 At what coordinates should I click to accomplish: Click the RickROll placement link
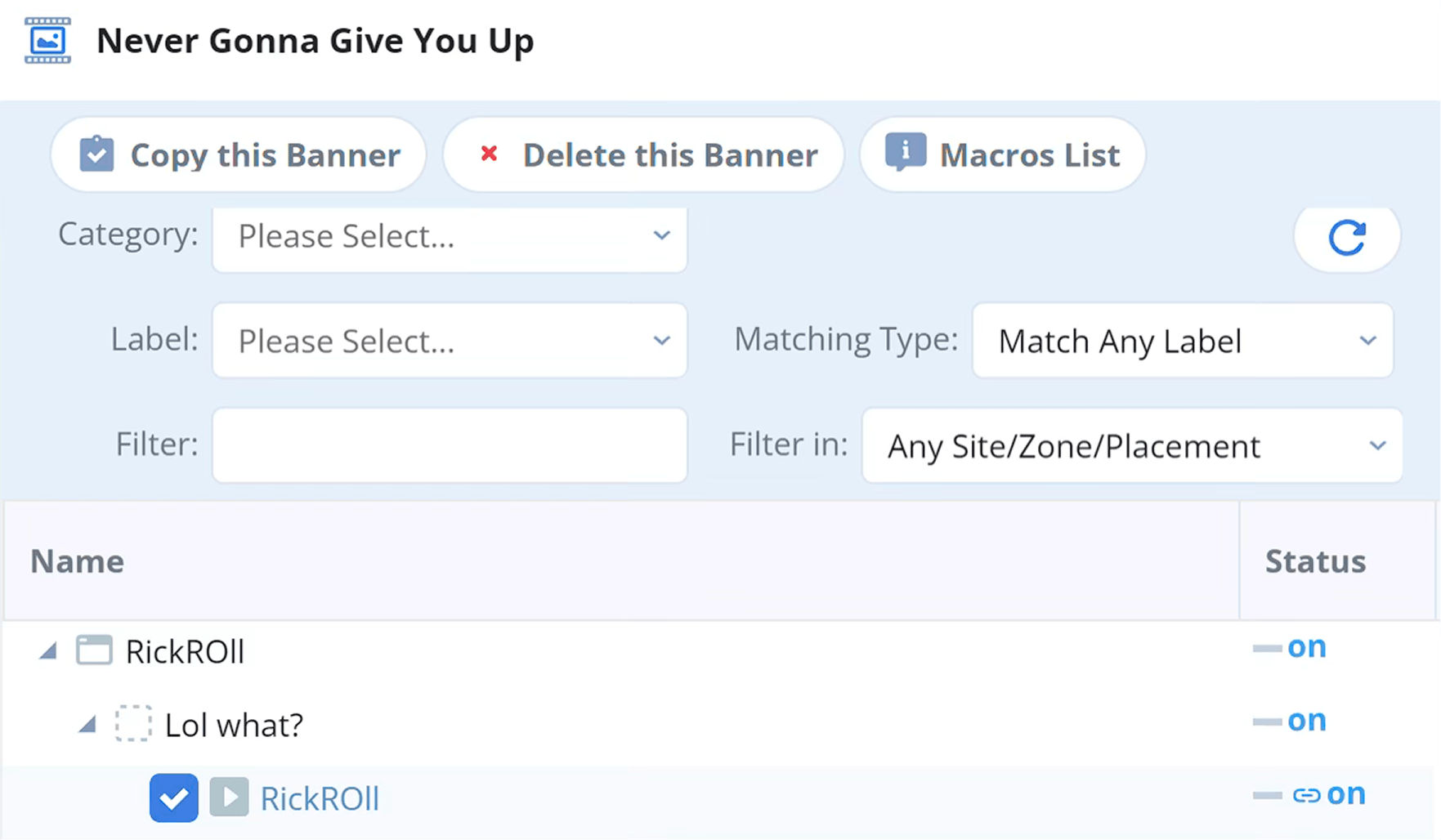[320, 798]
